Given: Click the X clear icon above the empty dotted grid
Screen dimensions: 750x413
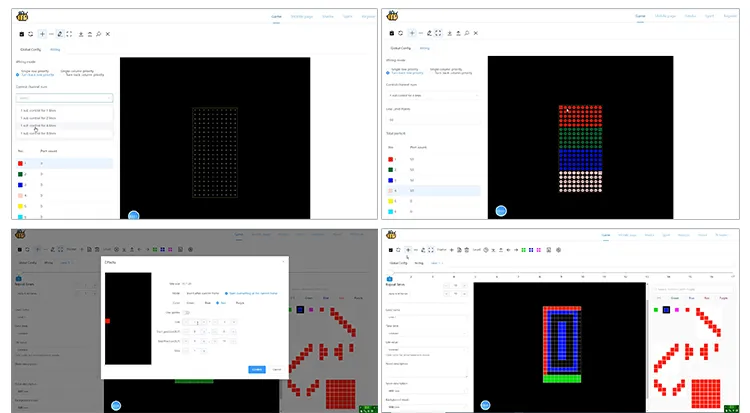Looking at the screenshot, I should [x=108, y=34].
